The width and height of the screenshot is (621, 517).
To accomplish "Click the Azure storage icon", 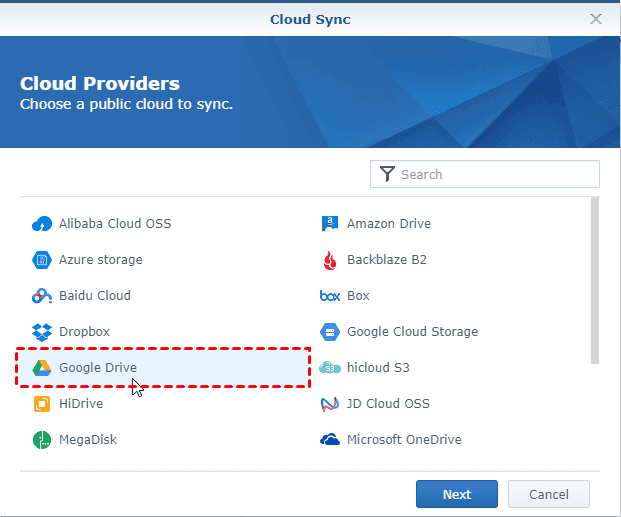I will click(41, 260).
